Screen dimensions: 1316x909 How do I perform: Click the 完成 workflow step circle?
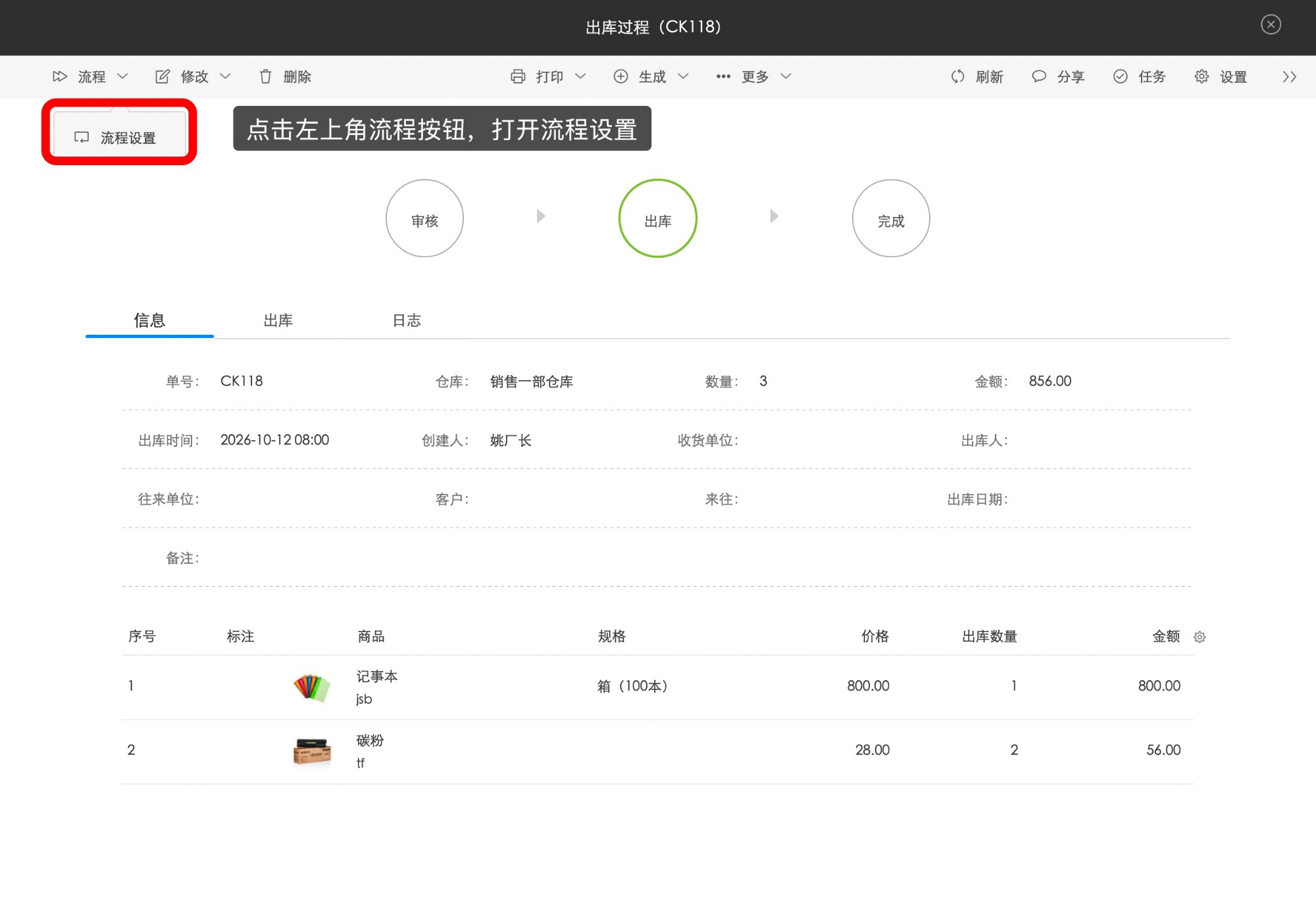click(891, 218)
